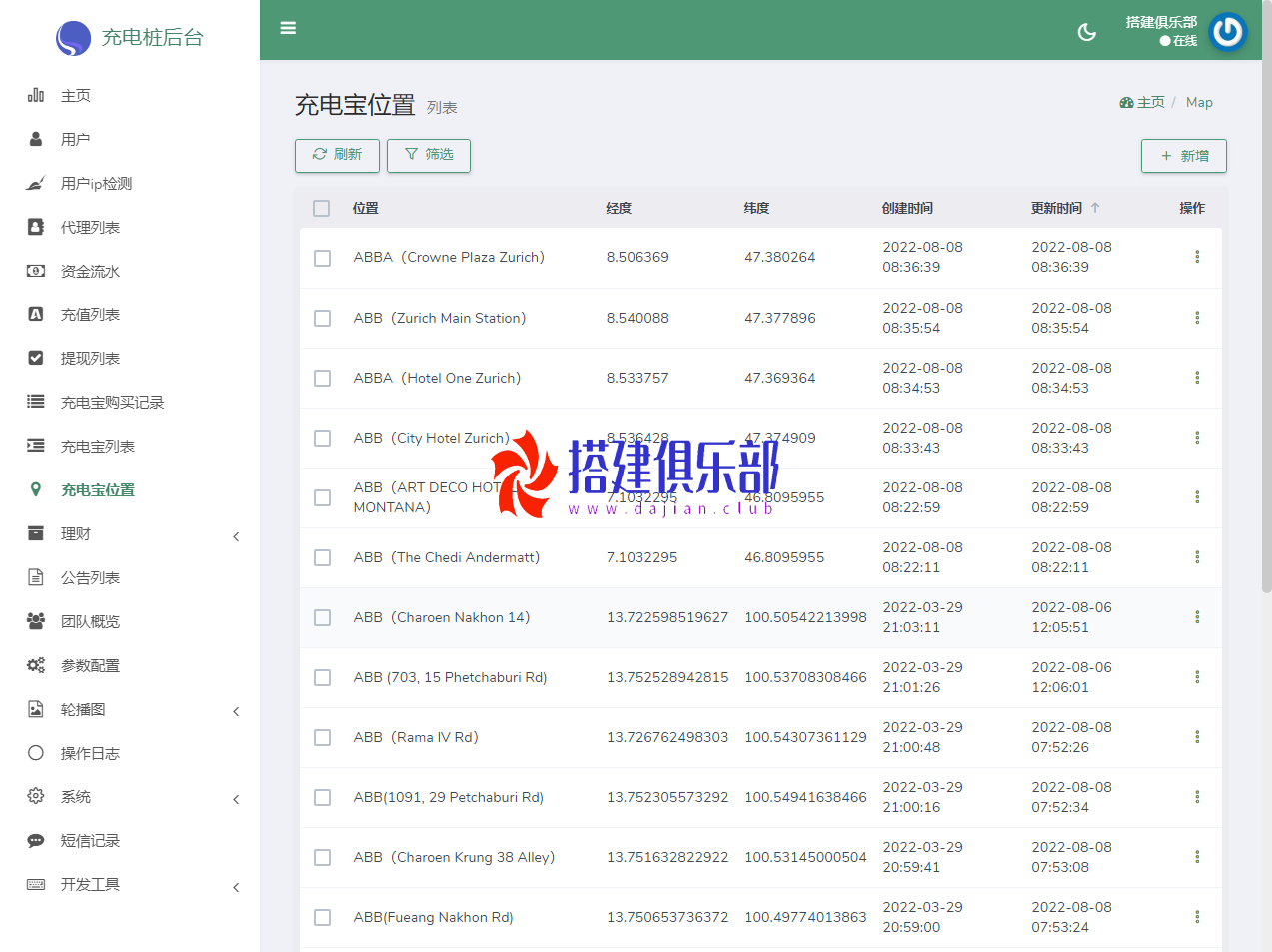Click the 充电桩后台 logo title
The image size is (1272, 952).
click(153, 37)
